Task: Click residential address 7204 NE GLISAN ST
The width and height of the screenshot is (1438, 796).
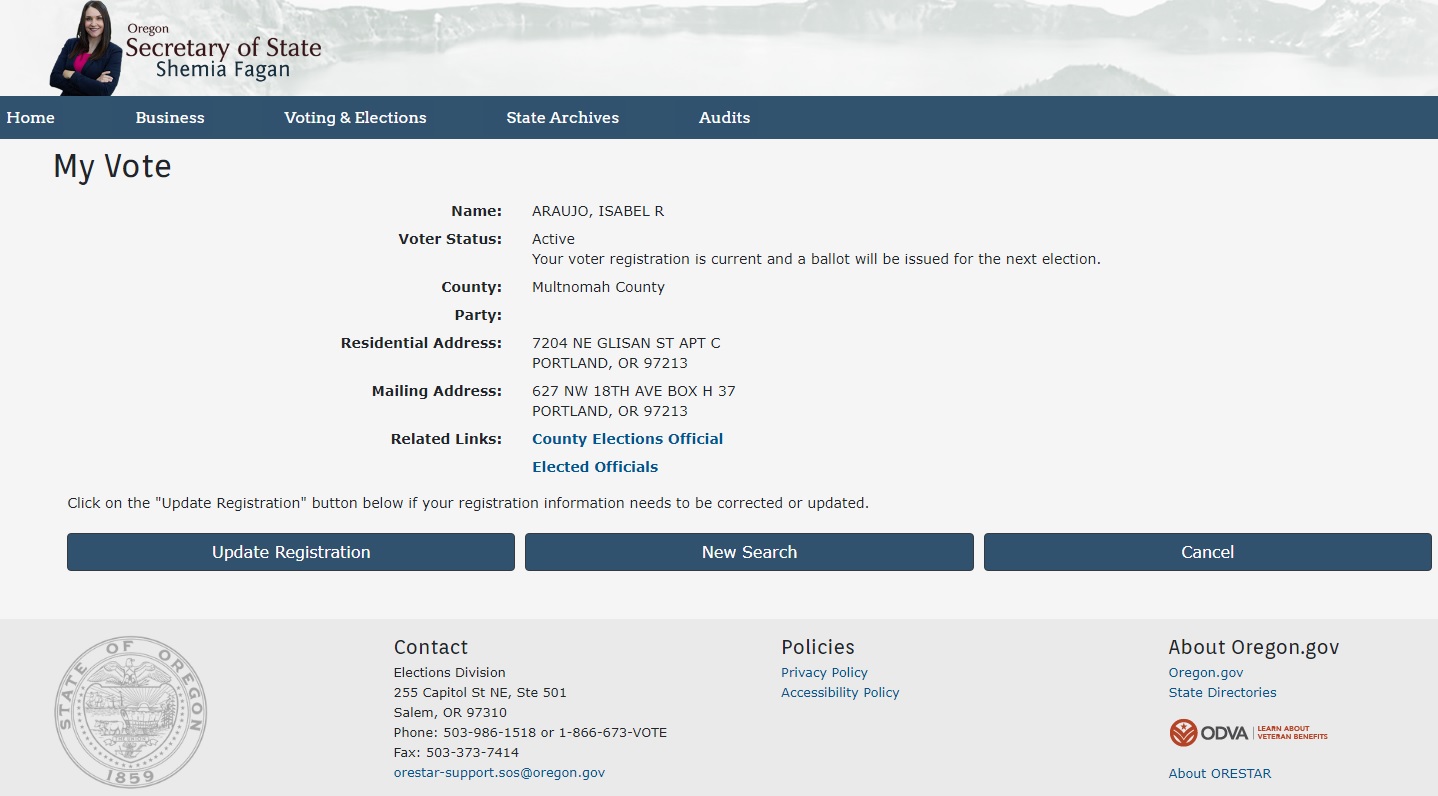Action: [x=626, y=343]
